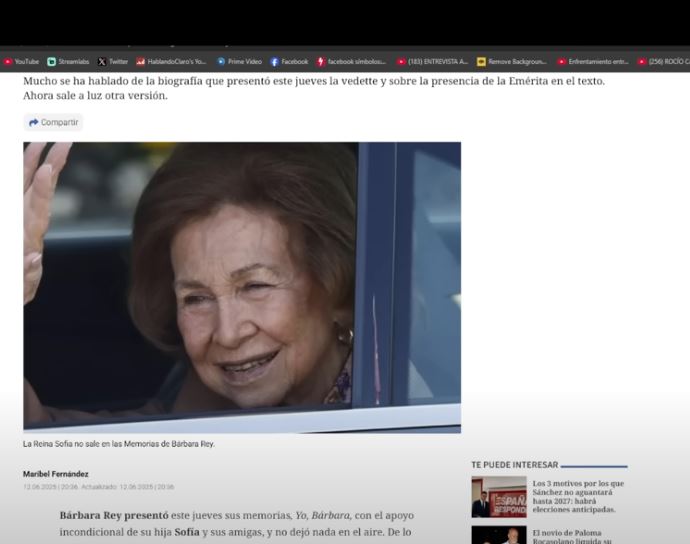Click the Prime Video bookmark label
Viewport: 690px width, 544px height.
(x=245, y=62)
